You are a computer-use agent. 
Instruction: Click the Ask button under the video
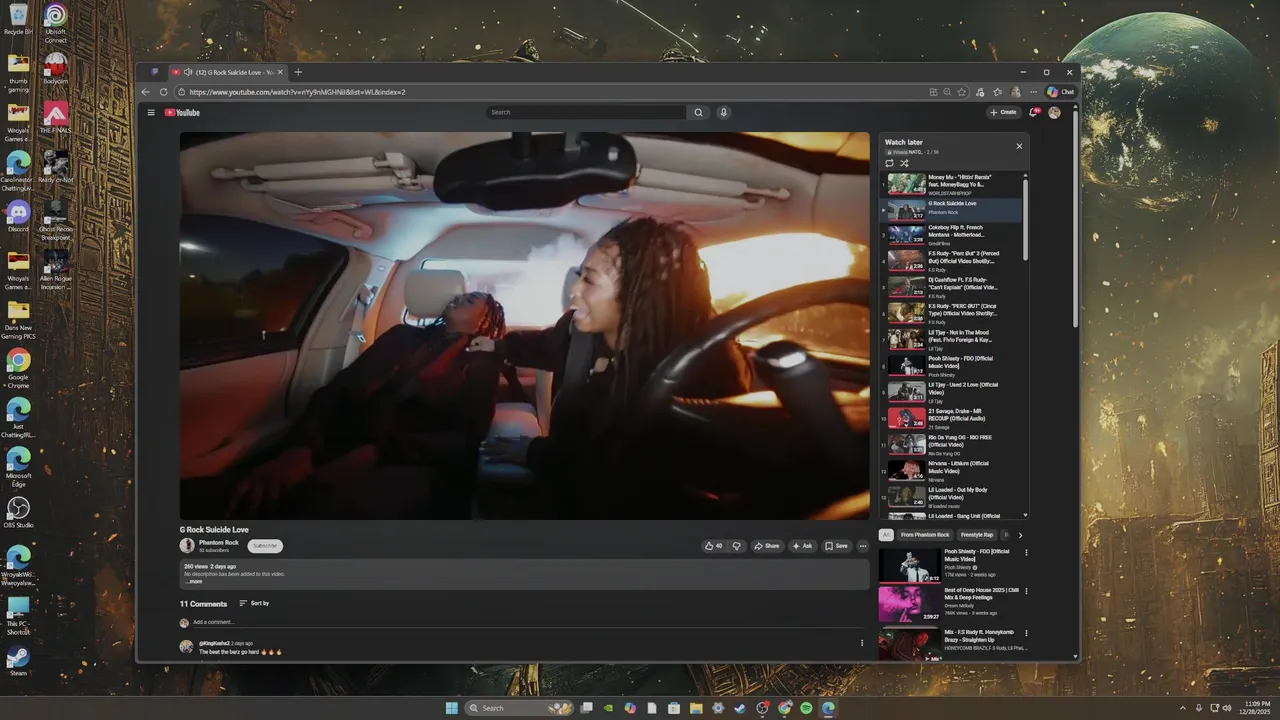pyautogui.click(x=803, y=546)
